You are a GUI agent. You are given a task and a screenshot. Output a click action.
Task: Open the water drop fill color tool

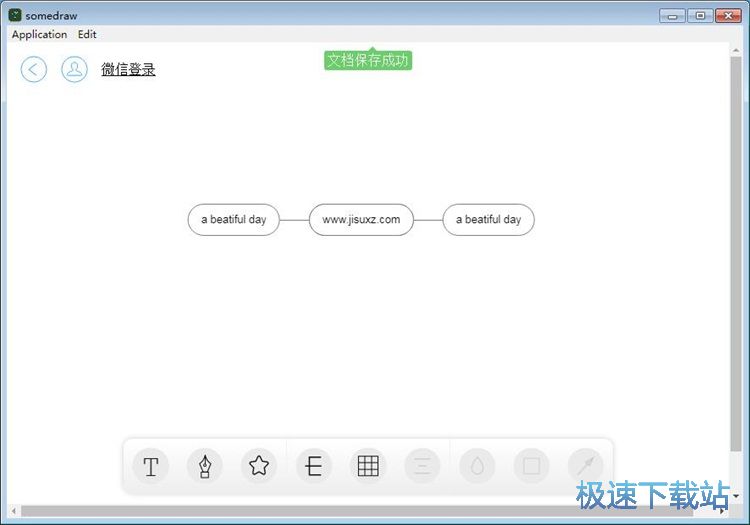coord(477,466)
